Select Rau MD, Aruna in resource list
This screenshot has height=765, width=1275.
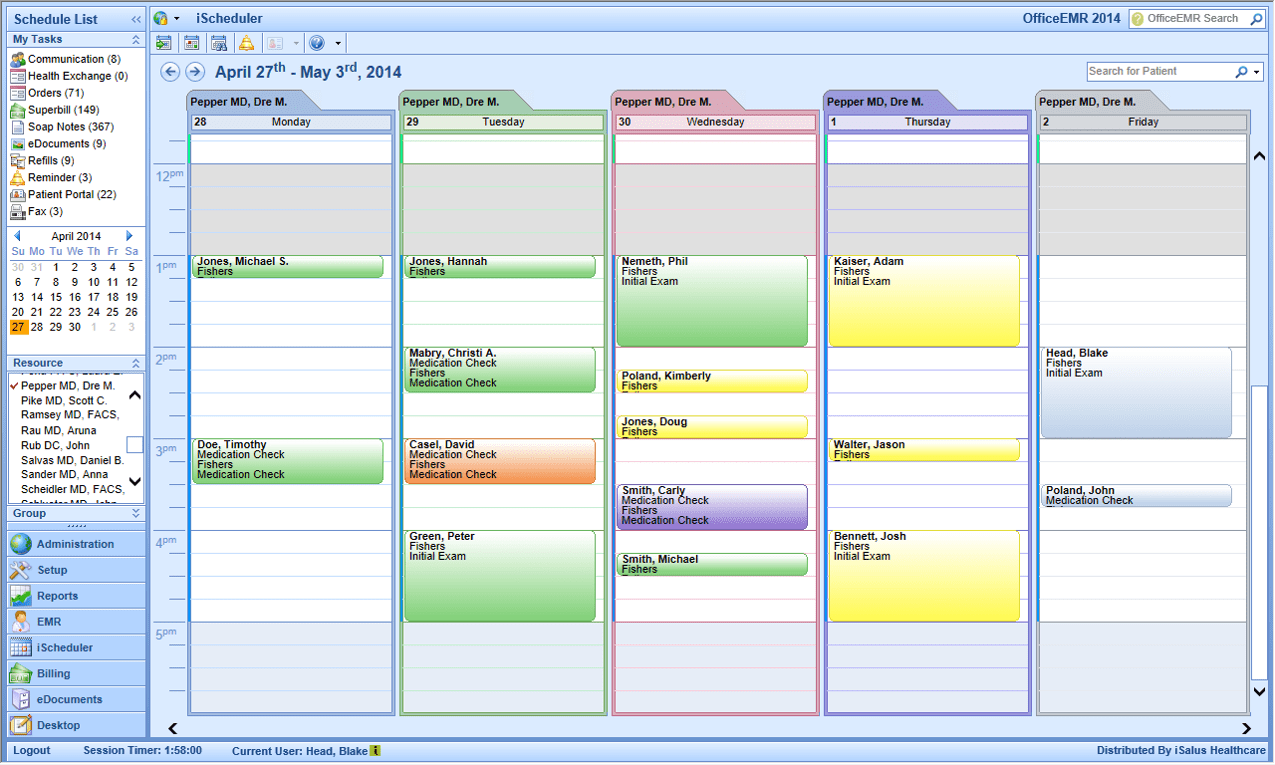click(x=58, y=430)
